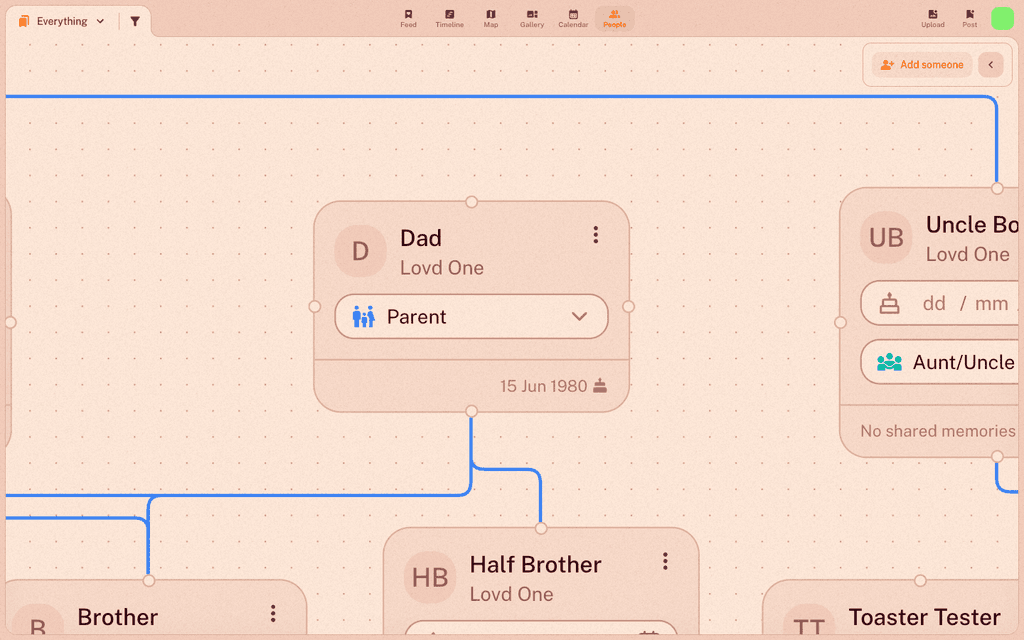1024x640 pixels.
Task: Click the Add someone button
Action: click(x=921, y=65)
